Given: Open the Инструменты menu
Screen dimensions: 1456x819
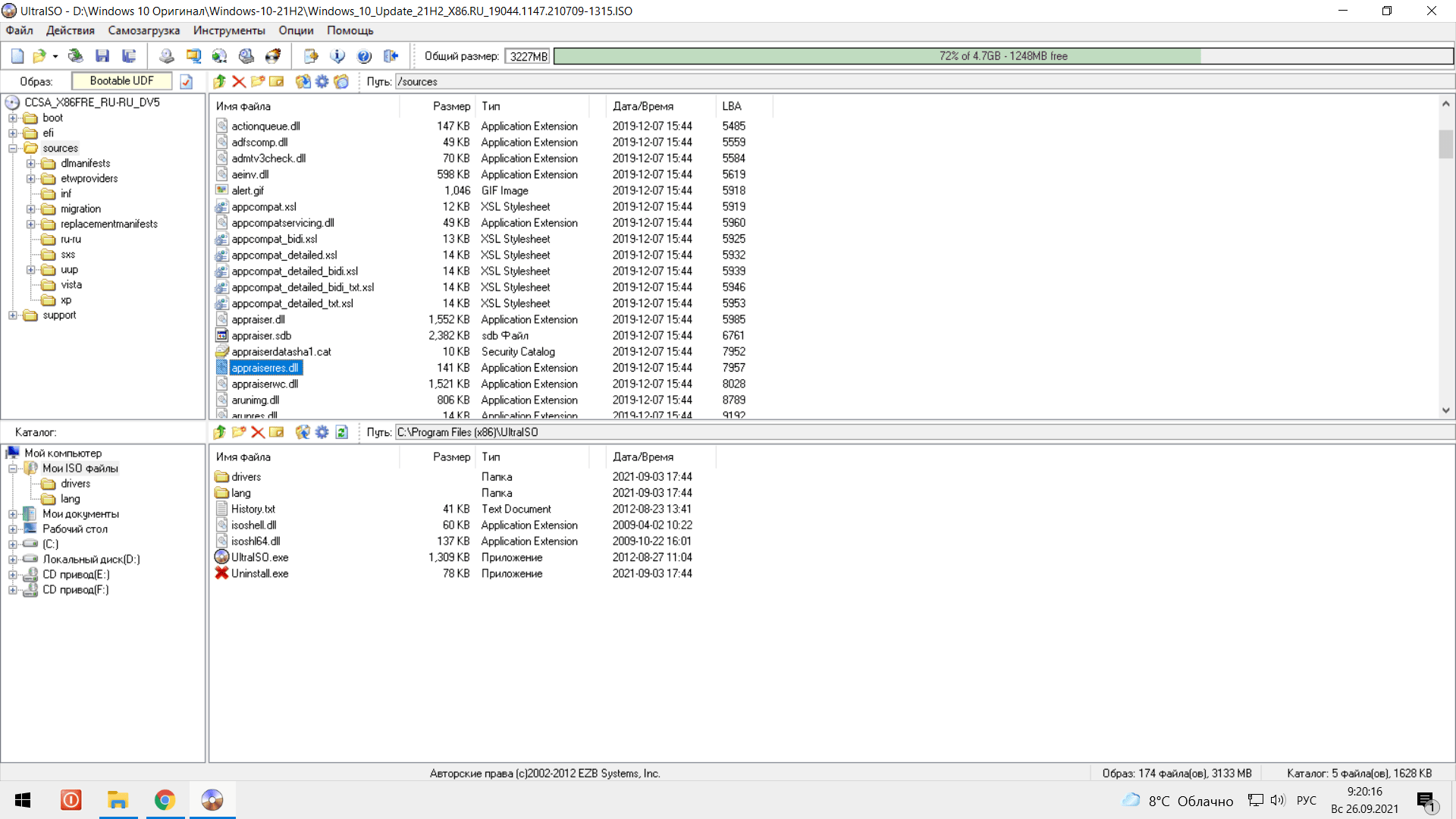Looking at the screenshot, I should click(x=229, y=30).
